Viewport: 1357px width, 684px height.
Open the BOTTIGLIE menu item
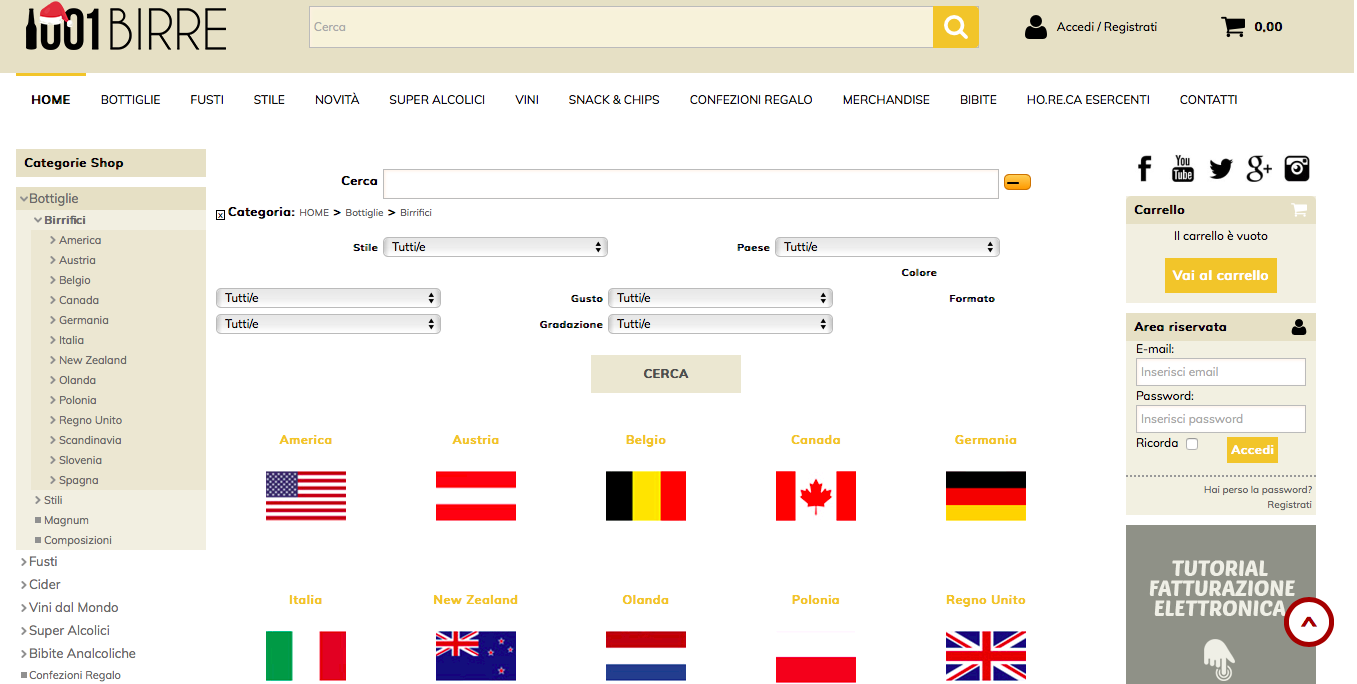pyautogui.click(x=131, y=100)
